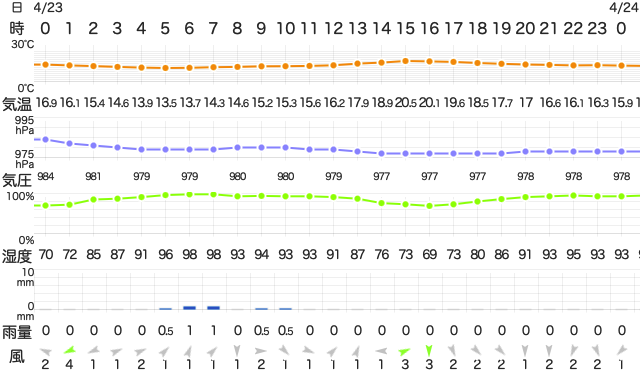This screenshot has height=376, width=640.
Task: Click the temperature value 18.9
Action: pos(382,102)
